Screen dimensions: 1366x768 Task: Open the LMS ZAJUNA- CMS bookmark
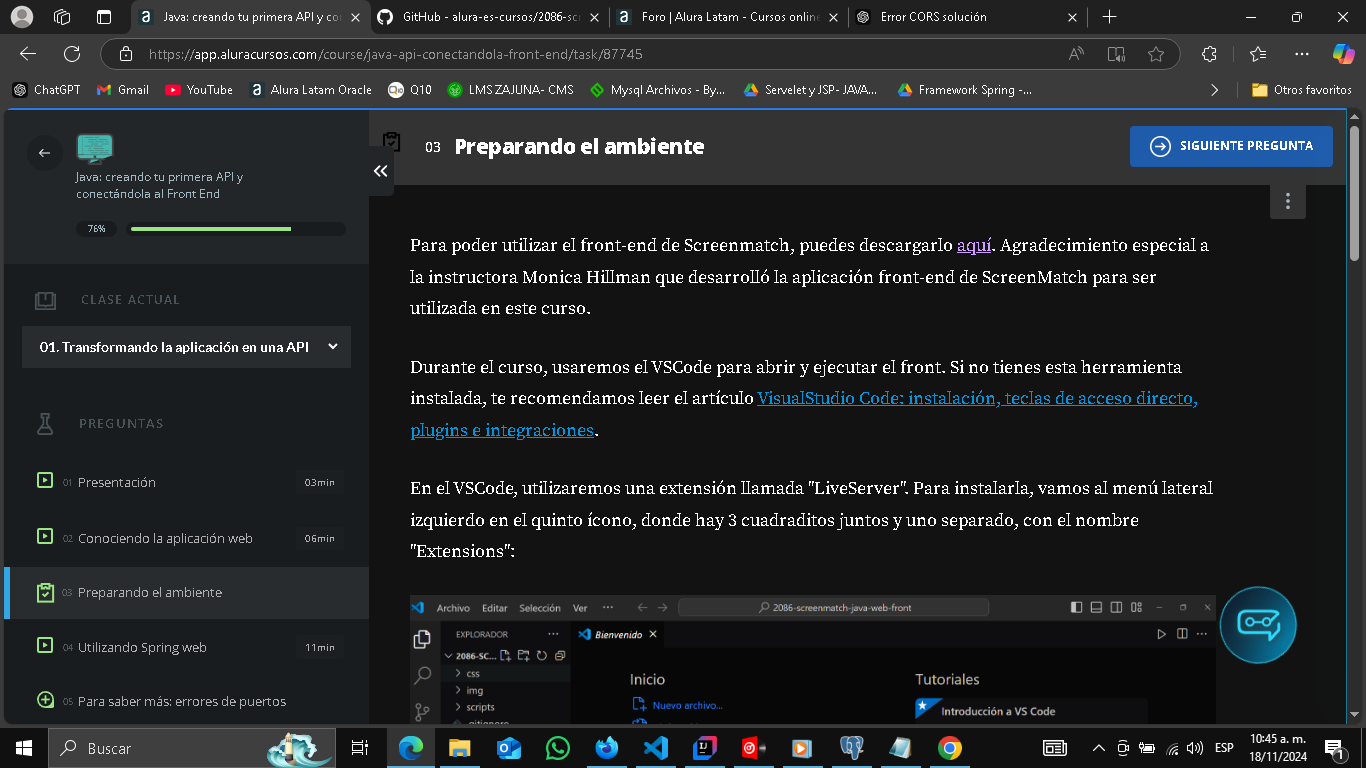point(510,89)
